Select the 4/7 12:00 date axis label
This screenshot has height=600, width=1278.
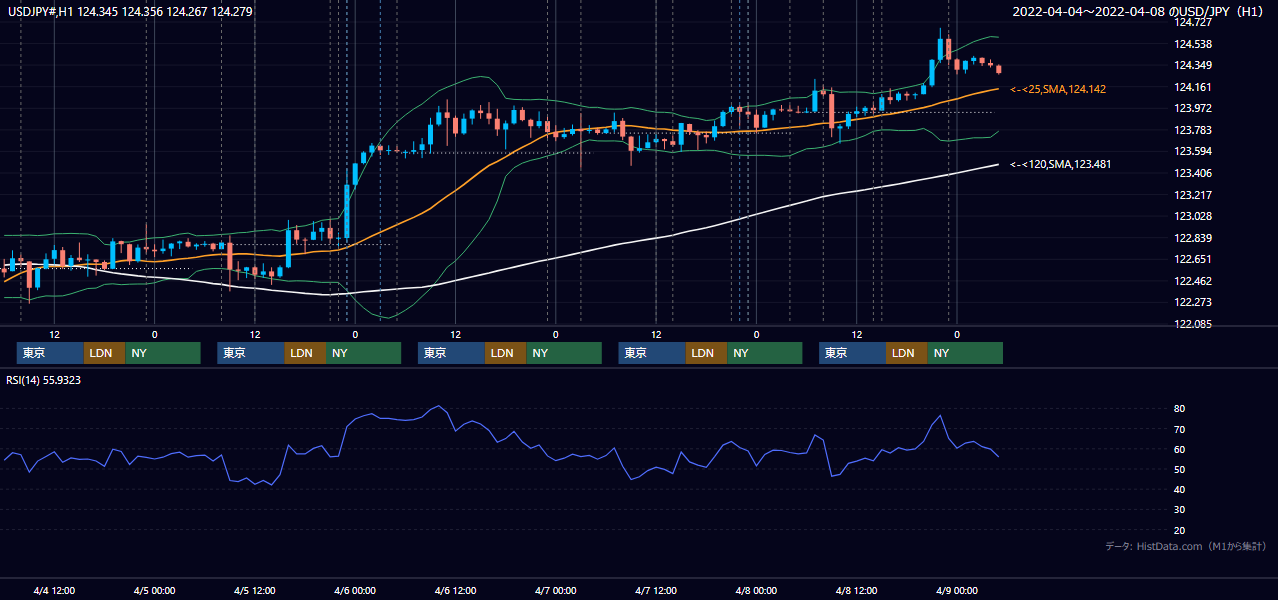tap(656, 590)
